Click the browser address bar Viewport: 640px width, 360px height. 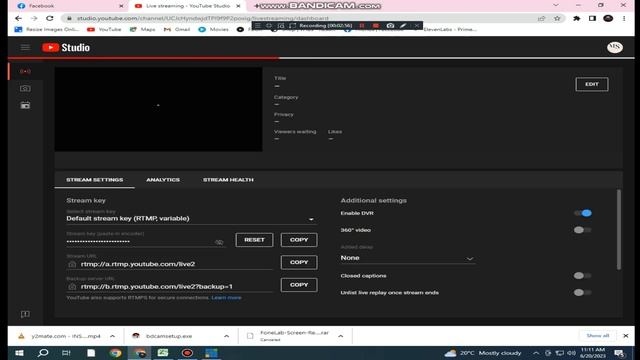(302, 18)
